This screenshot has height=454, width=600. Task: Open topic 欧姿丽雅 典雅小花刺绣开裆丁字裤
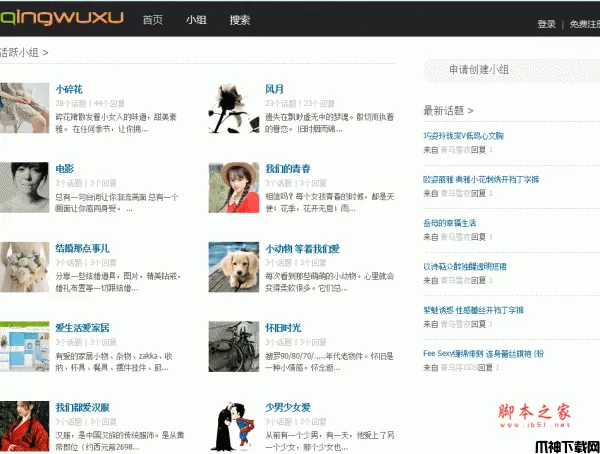[481, 180]
